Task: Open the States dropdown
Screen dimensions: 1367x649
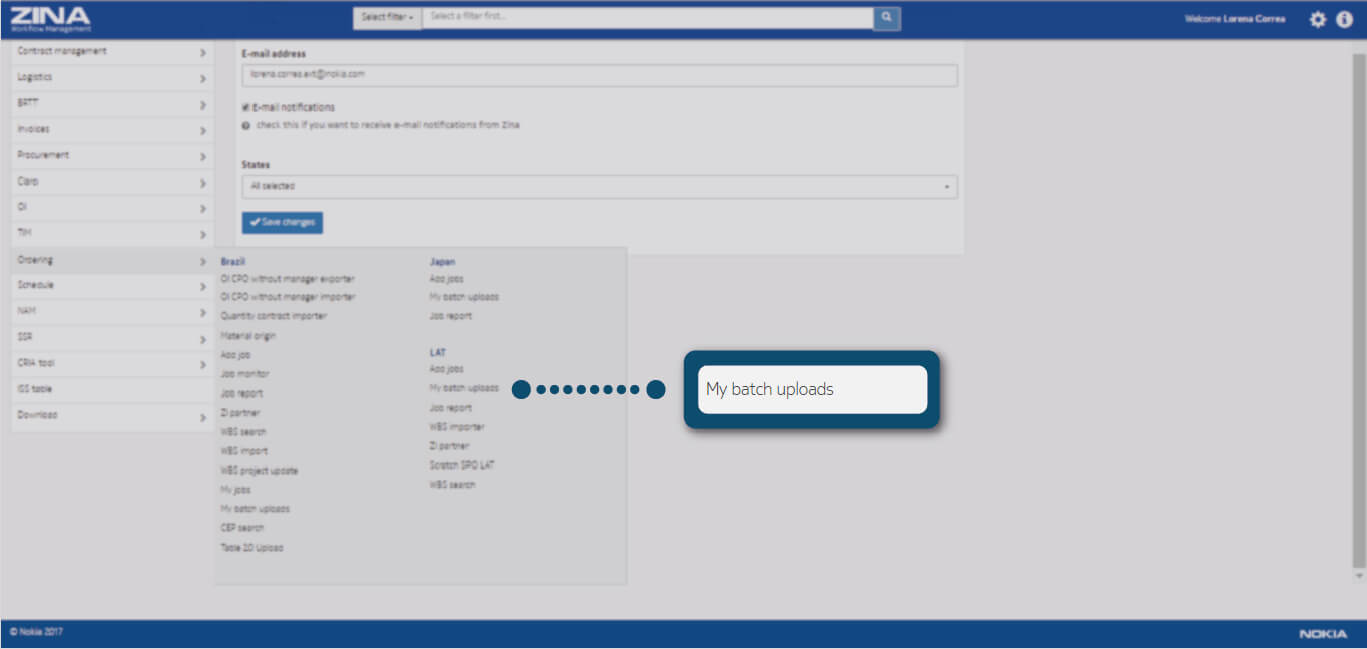Action: coord(599,186)
